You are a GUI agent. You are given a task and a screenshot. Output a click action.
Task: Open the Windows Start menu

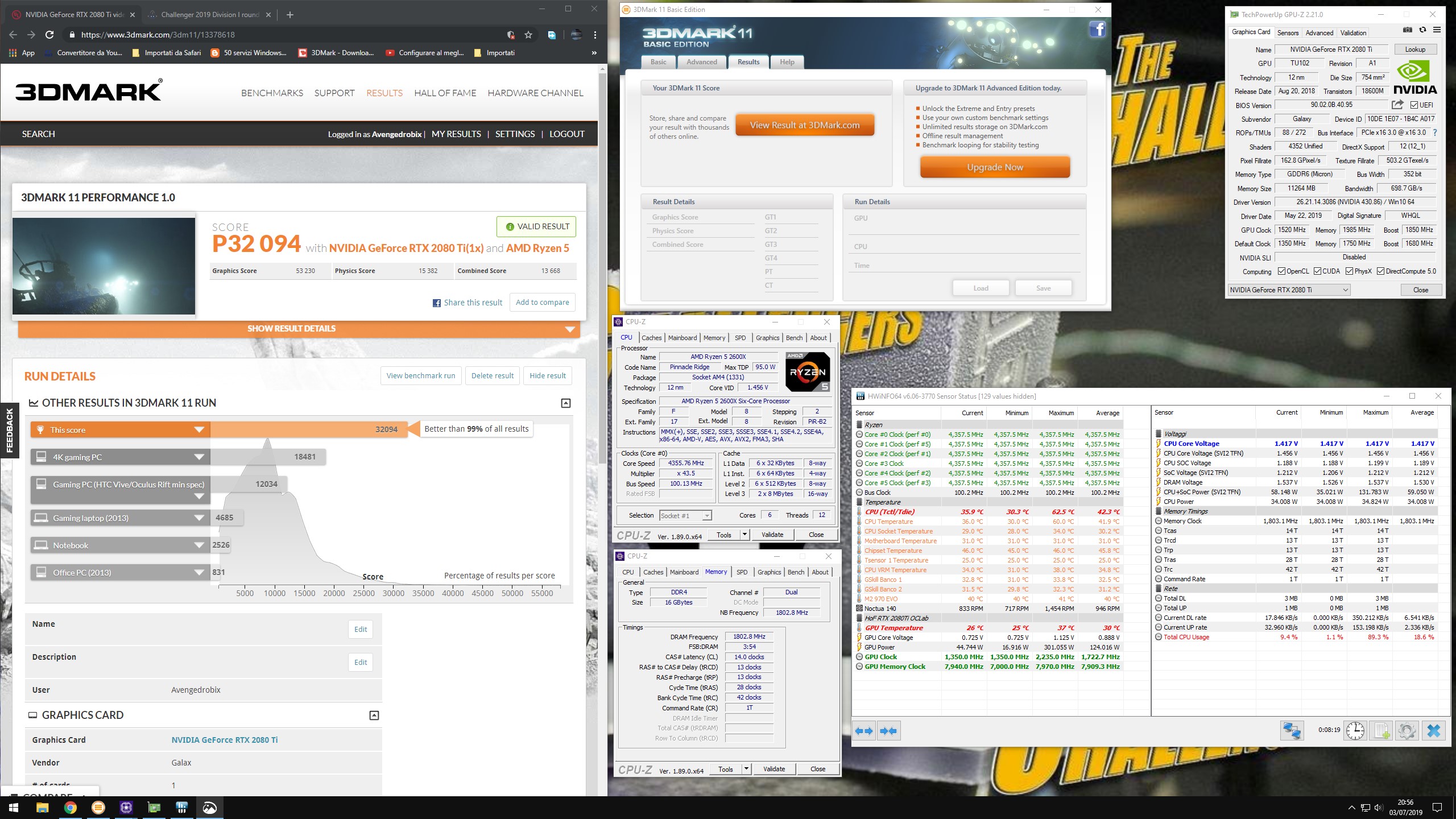(14, 808)
